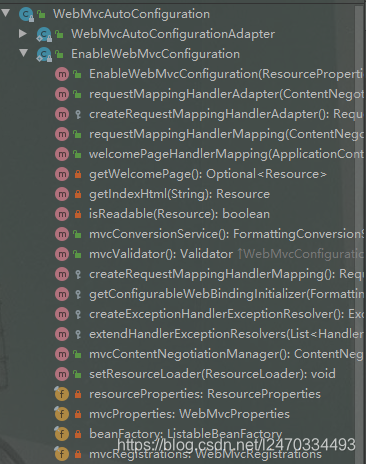Click the method icon of getWelcomePage()
366x464 pixels.
62,174
